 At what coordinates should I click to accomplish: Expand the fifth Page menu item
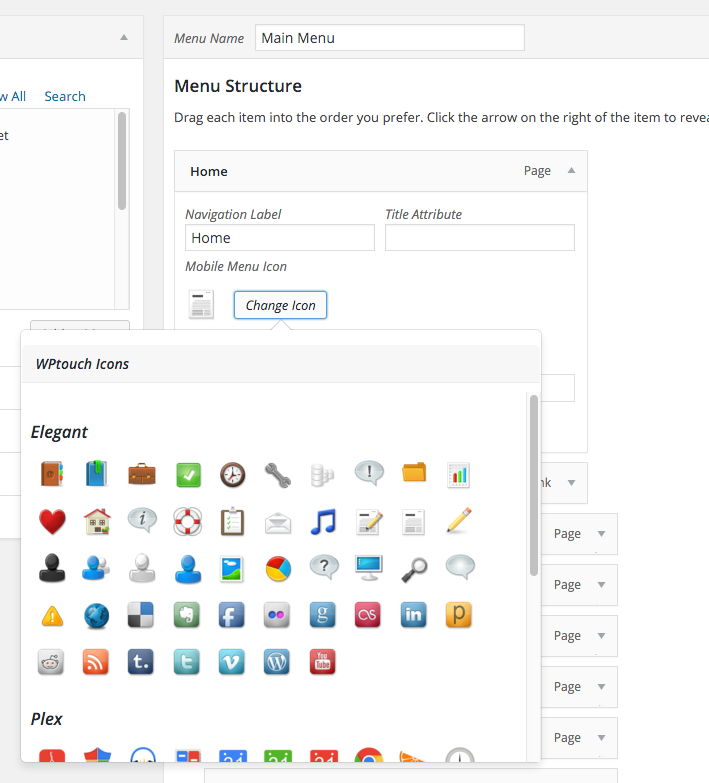pos(601,738)
